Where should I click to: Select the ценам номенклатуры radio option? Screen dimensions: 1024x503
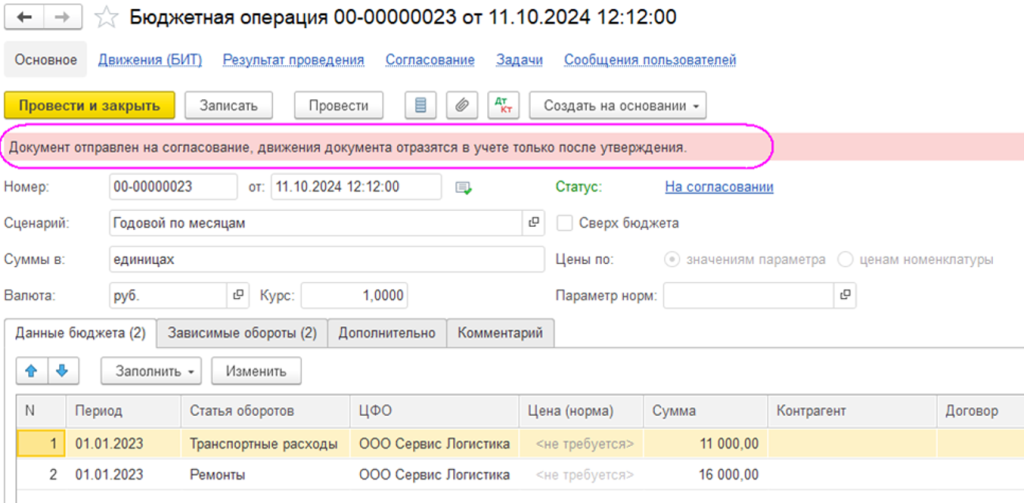pos(845,259)
